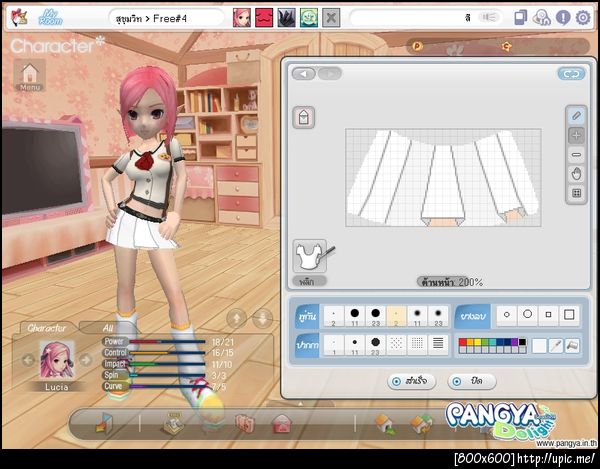Open the red mailbox icon

point(282,424)
